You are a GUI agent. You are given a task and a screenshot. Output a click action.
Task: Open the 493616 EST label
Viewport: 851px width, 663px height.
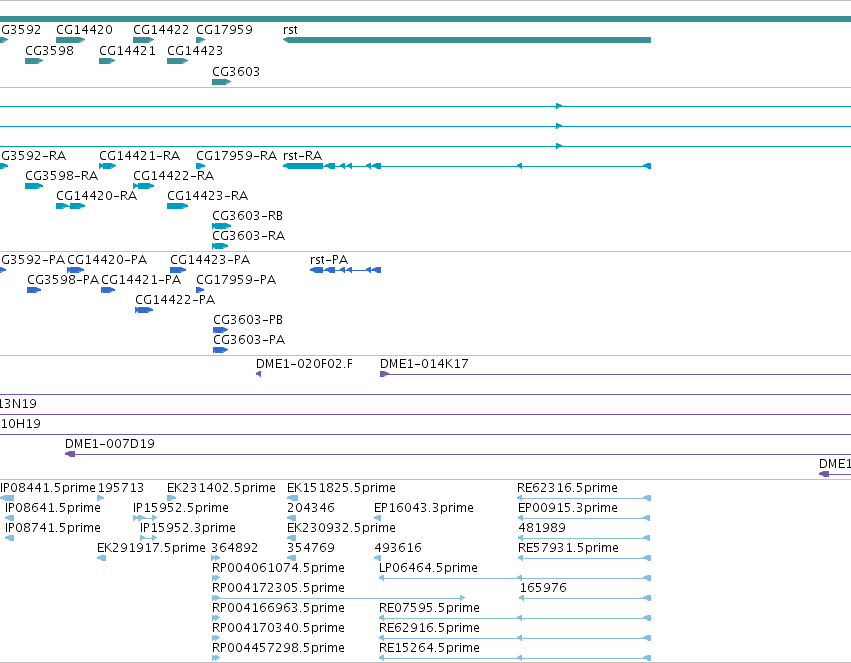pyautogui.click(x=398, y=549)
